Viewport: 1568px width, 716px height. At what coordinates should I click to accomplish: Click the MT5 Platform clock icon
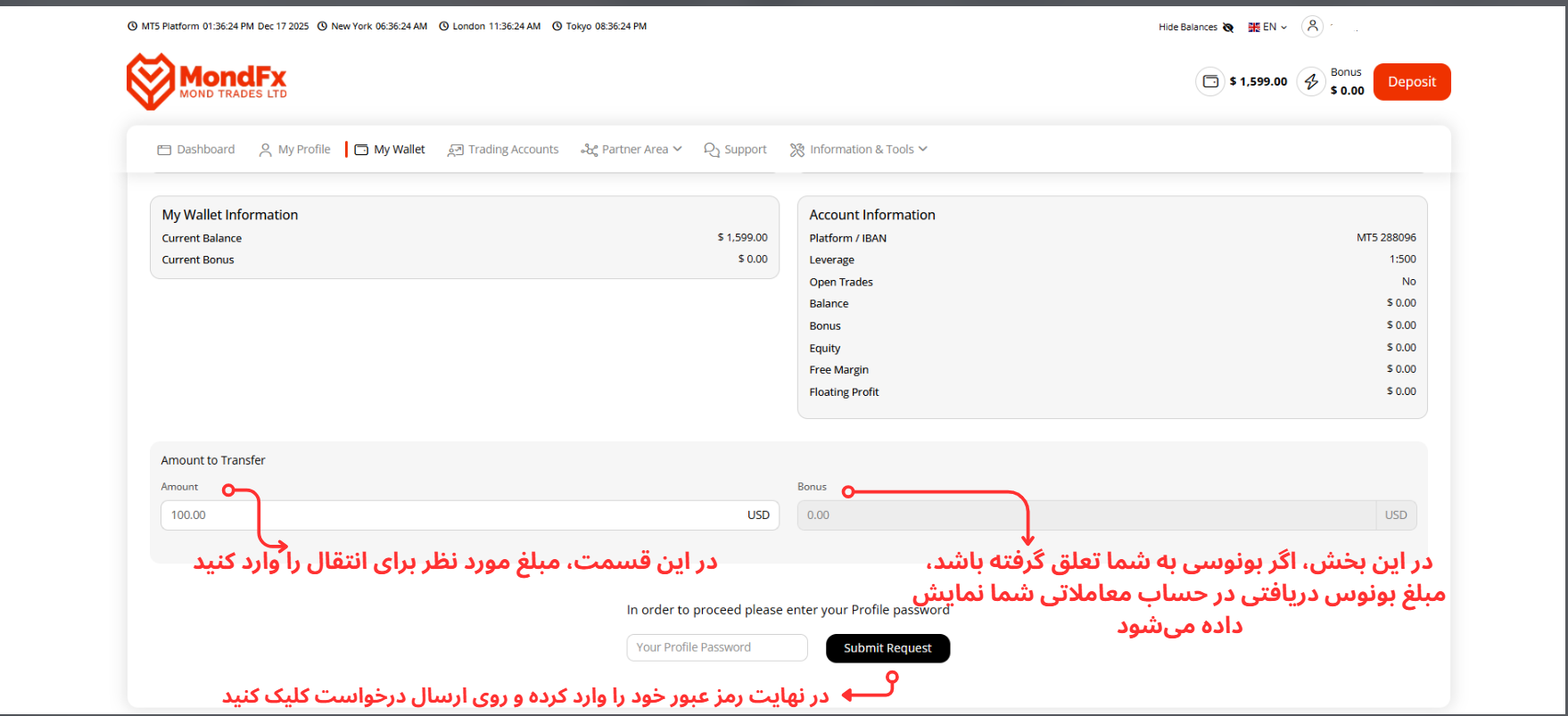133,27
